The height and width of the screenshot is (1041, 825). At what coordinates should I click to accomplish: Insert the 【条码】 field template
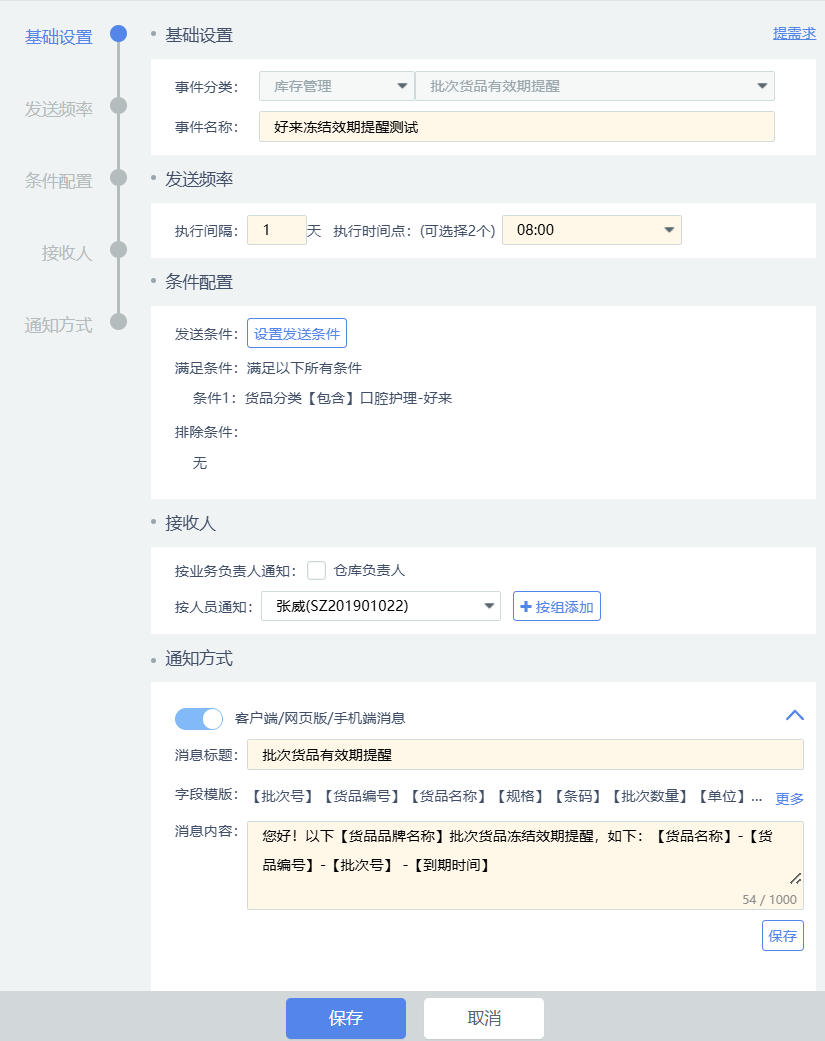[577, 796]
